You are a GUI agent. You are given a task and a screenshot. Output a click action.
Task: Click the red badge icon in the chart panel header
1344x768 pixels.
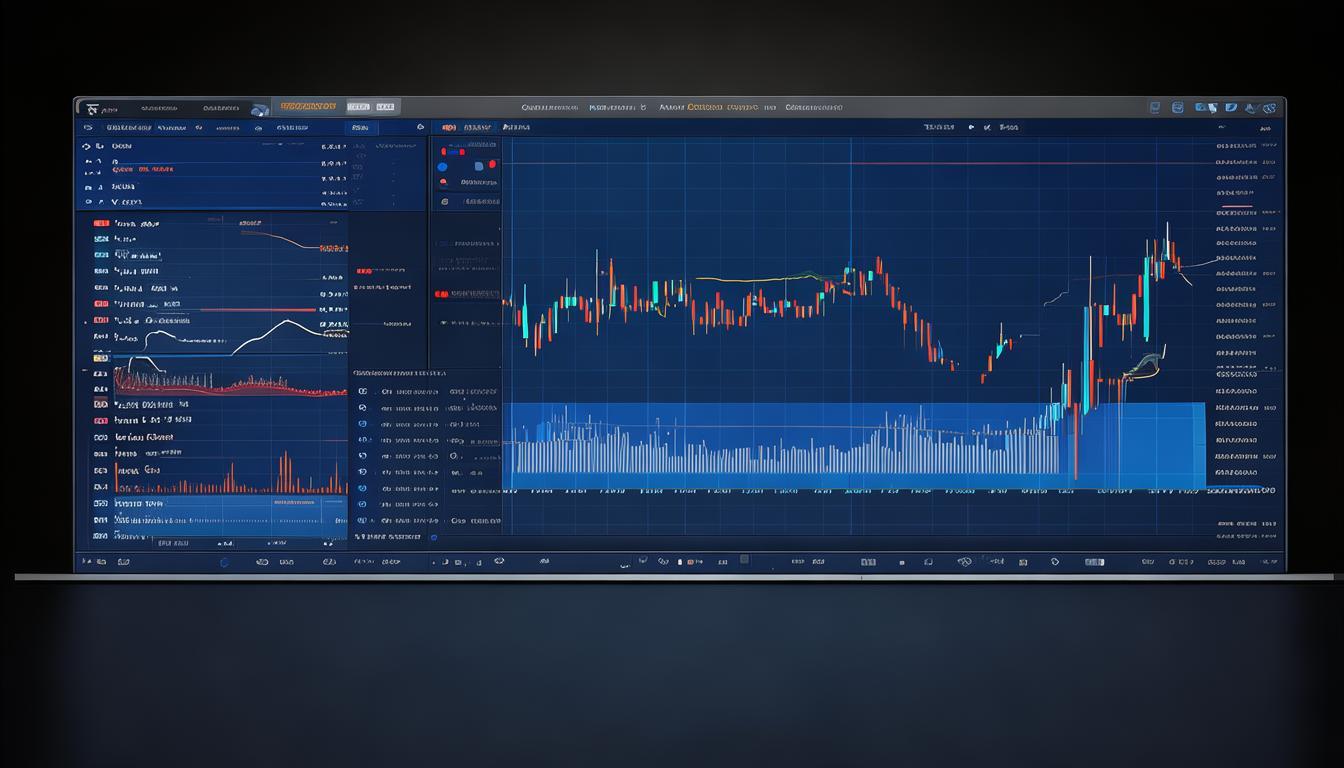click(x=449, y=128)
